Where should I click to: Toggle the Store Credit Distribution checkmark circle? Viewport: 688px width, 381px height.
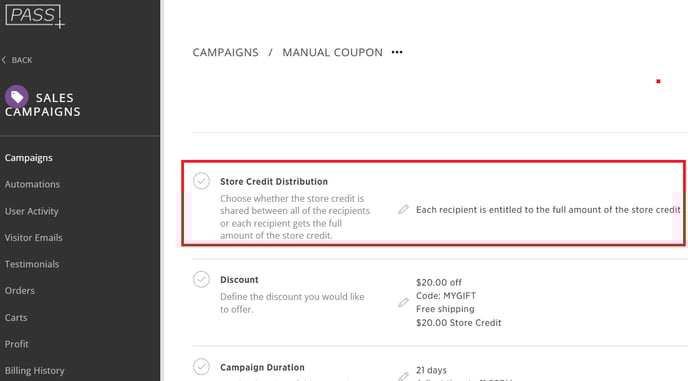(x=201, y=181)
